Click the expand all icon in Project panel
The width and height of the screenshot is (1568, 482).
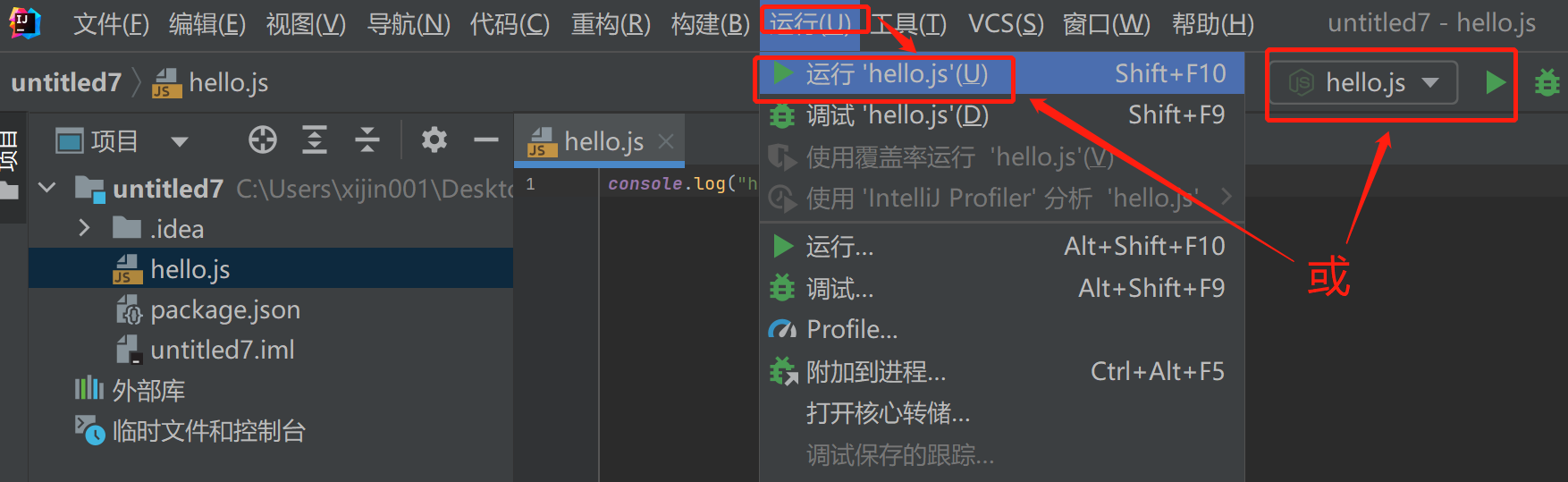coord(314,140)
